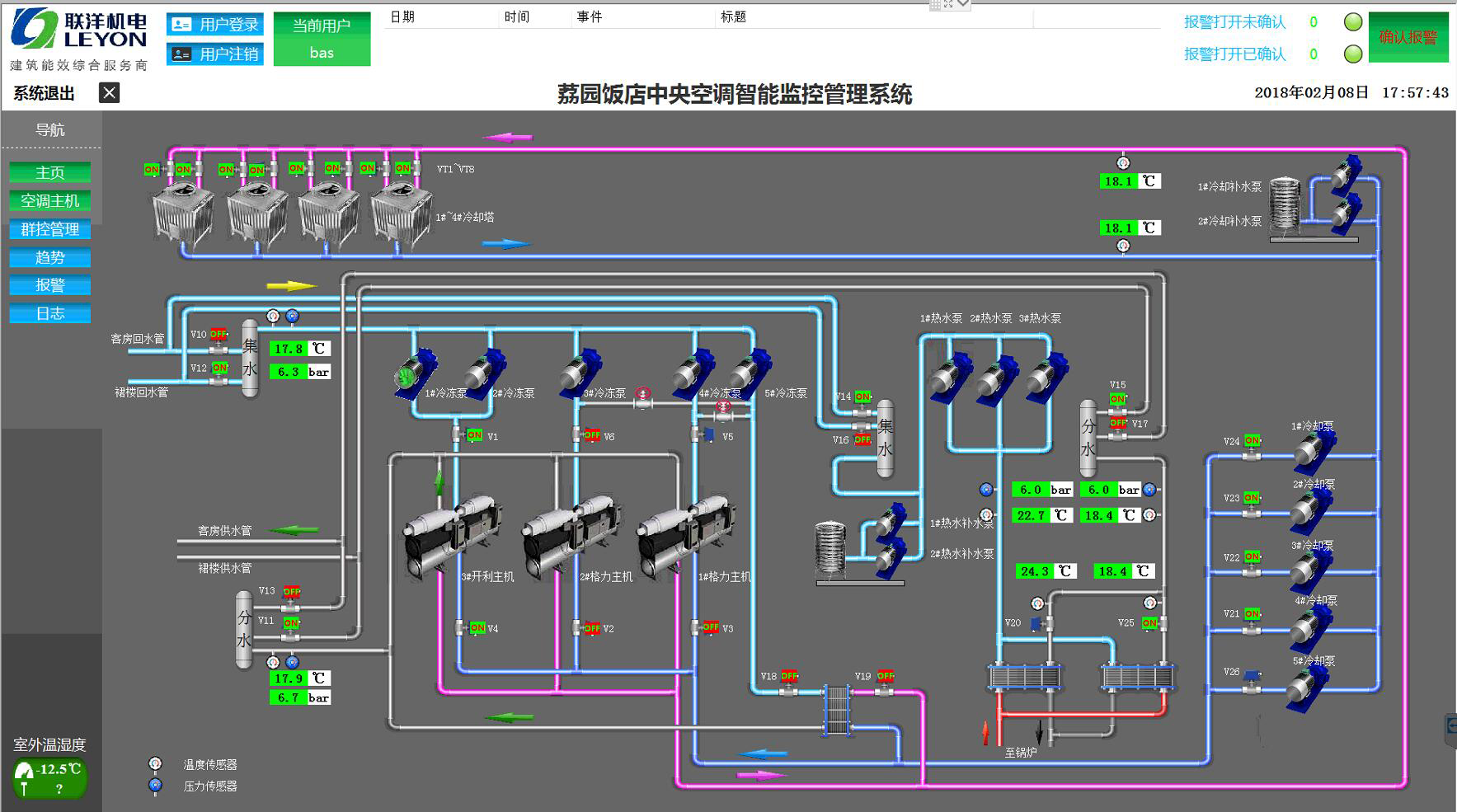The height and width of the screenshot is (812, 1457).
Task: Open the outdoor temperature humidity indicator
Action: point(49,778)
